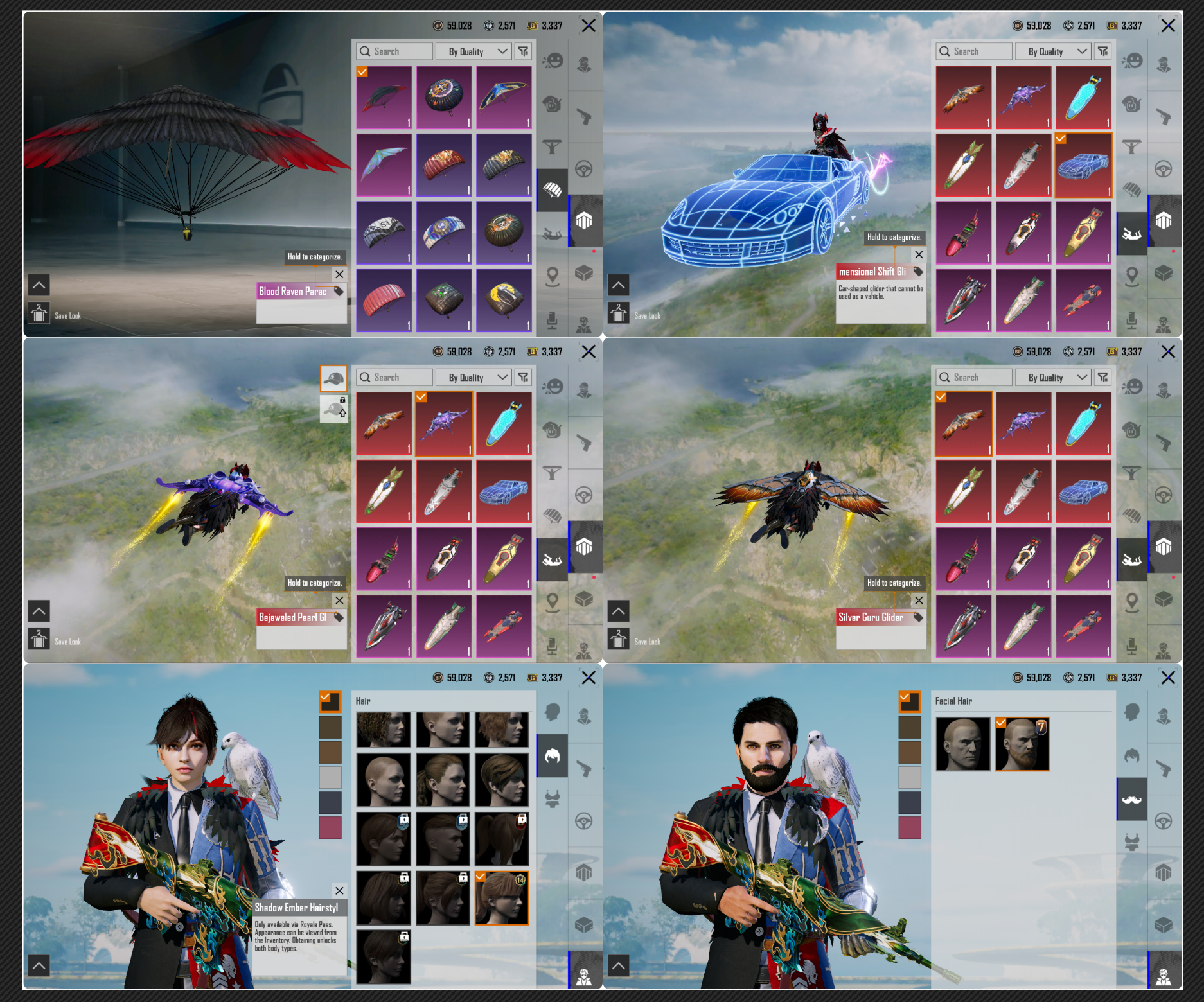Click the cap display icon in Bejeweled Pearl panel
Screen dimensions: 1204x1002
point(334,379)
